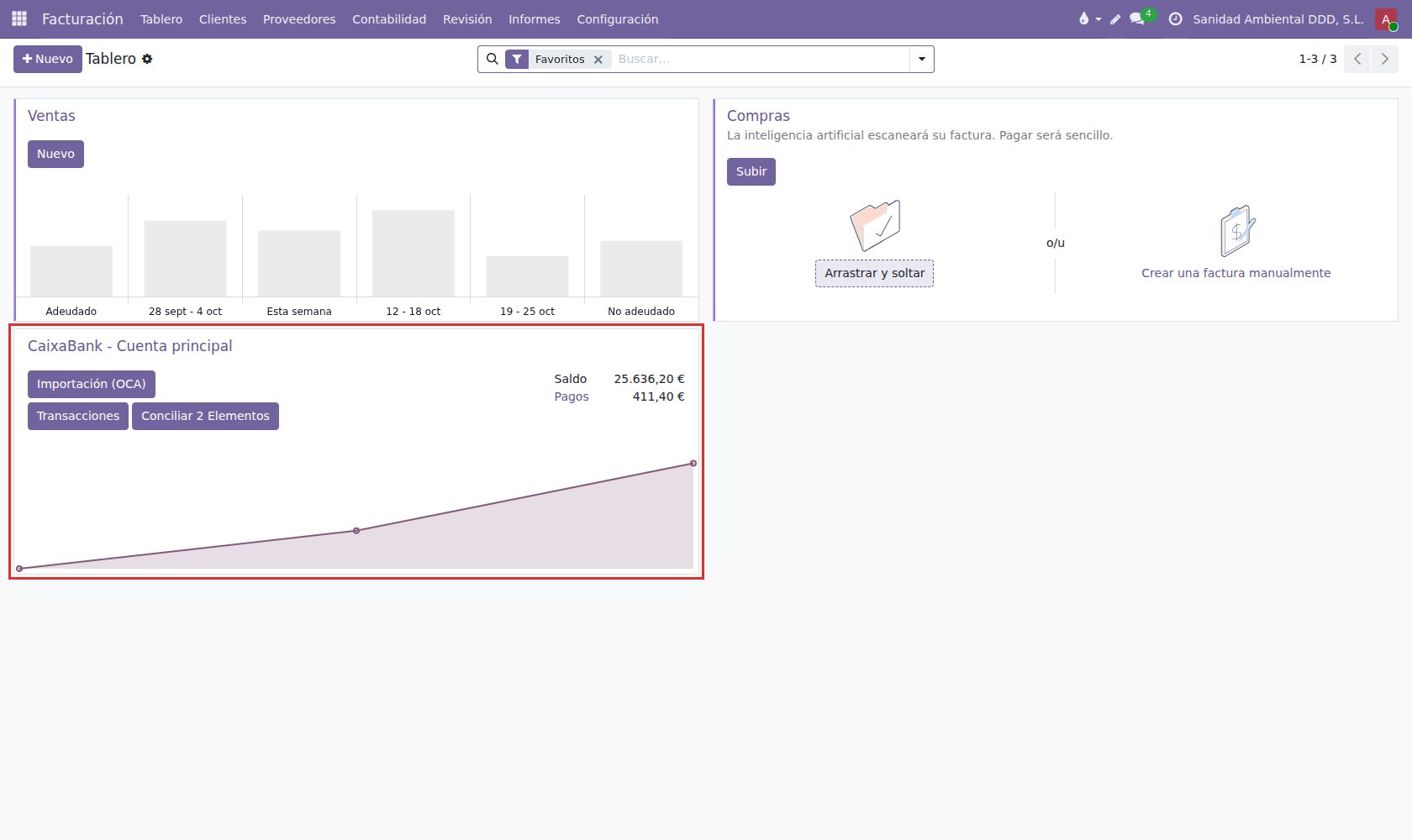The image size is (1412, 840).
Task: Click in the Buscar search field
Action: [x=761, y=59]
